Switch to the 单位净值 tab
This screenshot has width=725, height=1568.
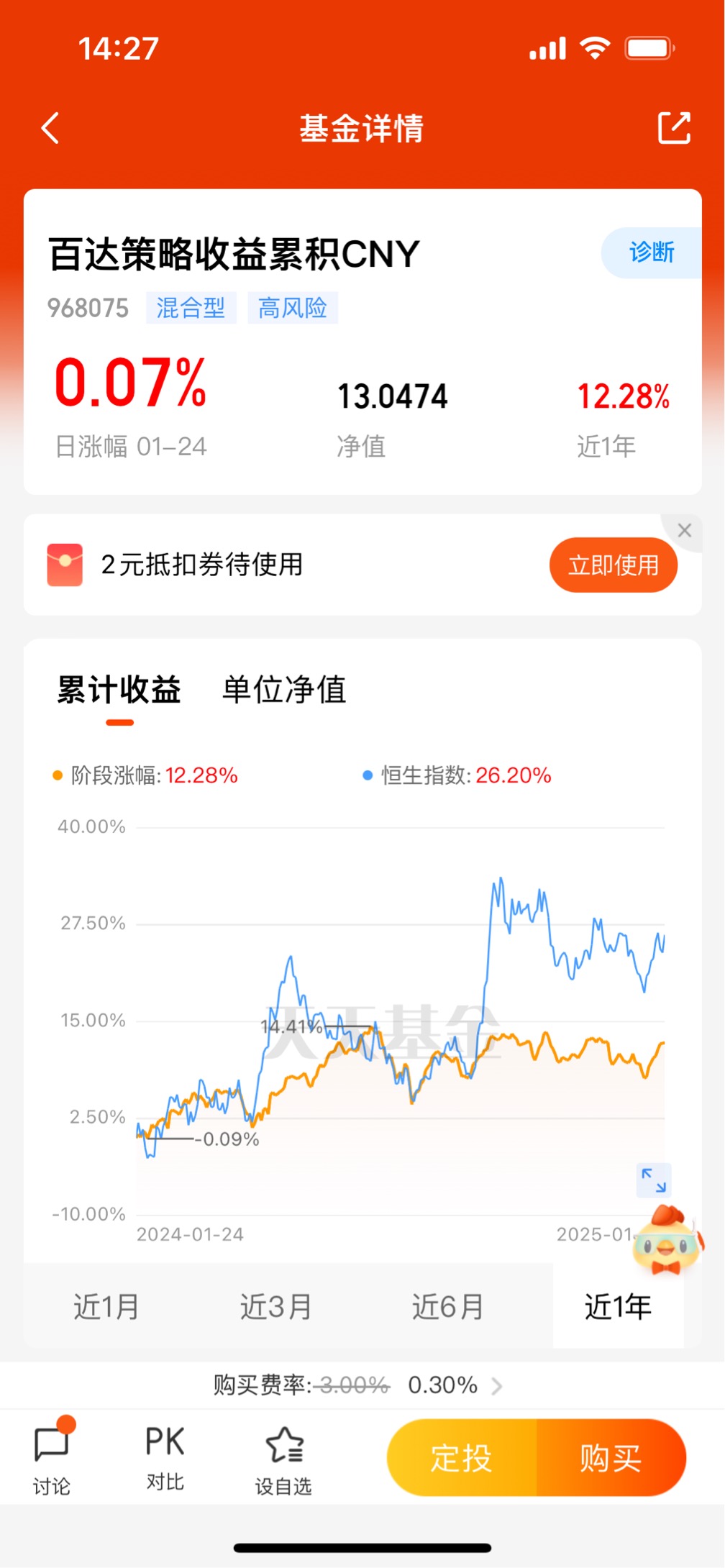pos(284,689)
